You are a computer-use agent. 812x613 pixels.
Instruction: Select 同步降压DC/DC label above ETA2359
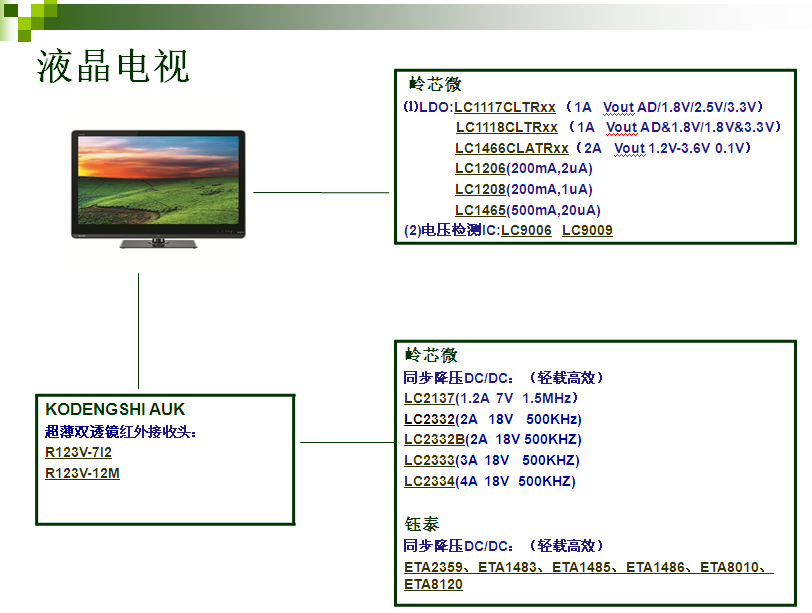458,546
